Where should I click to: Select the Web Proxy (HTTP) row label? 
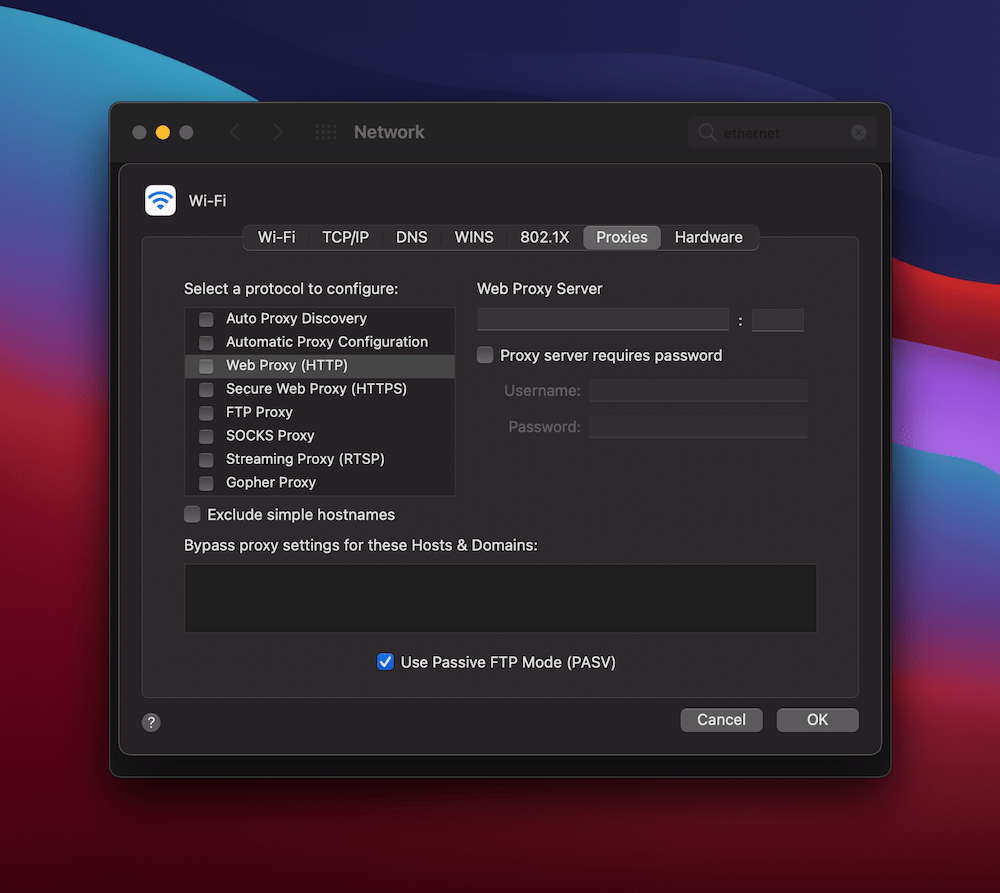(287, 365)
